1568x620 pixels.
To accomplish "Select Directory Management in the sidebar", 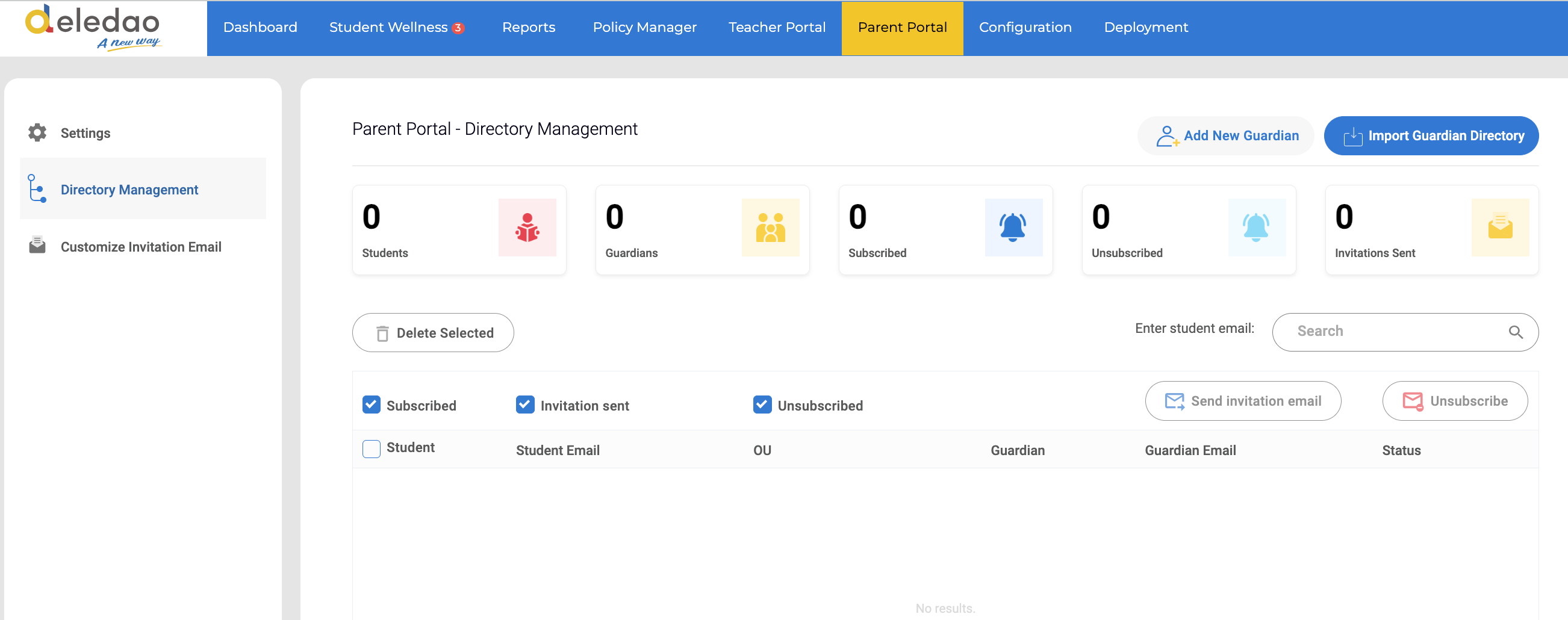I will pyautogui.click(x=143, y=188).
